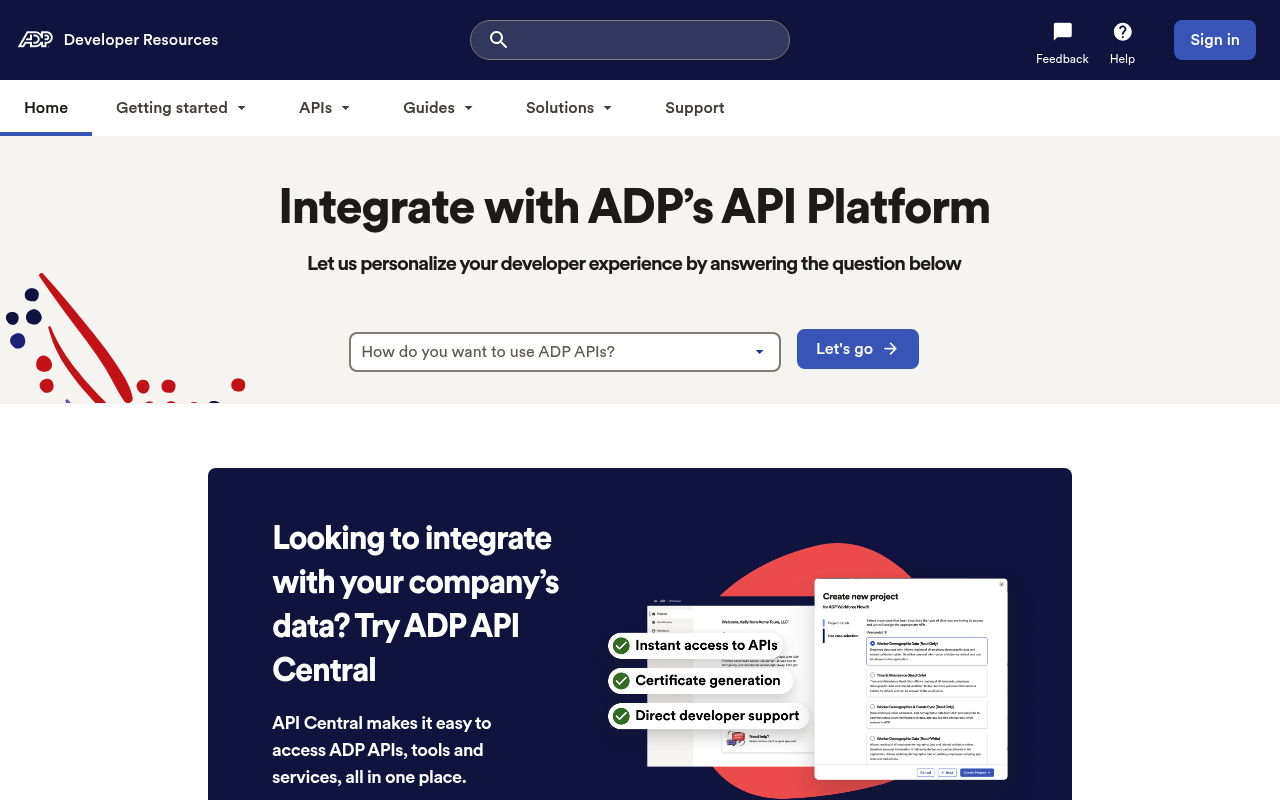Click the search magnifier icon
This screenshot has width=1280, height=800.
(498, 40)
